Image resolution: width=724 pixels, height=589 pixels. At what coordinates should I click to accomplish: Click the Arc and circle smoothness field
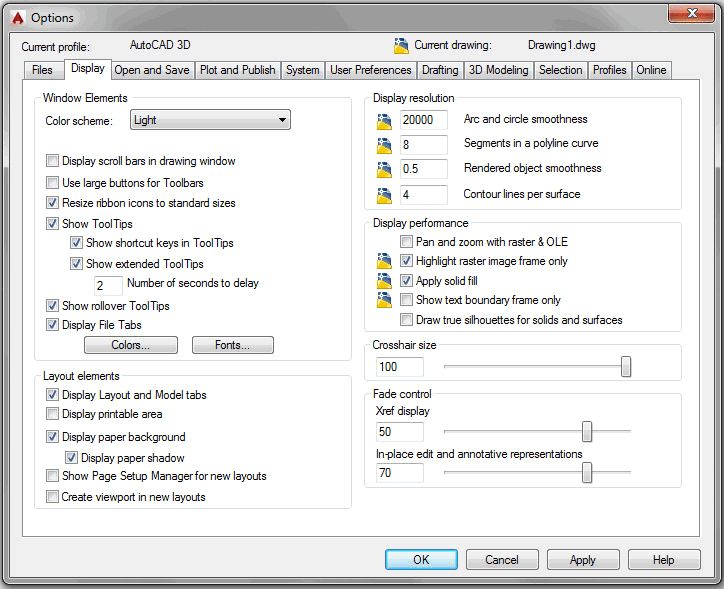pos(423,120)
